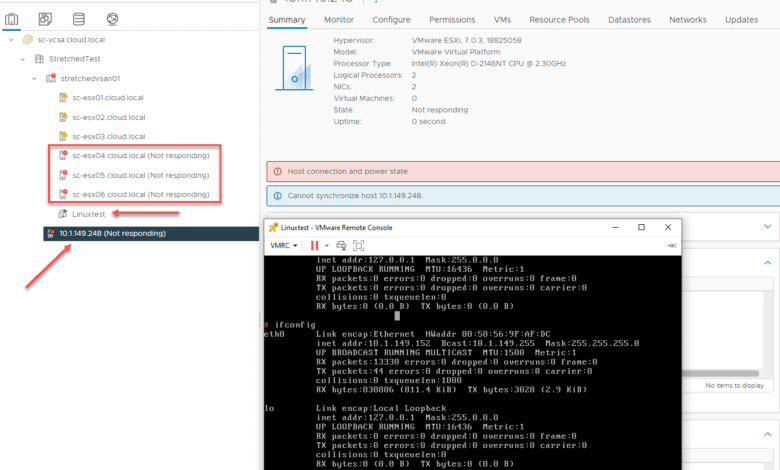Click the sc-esx01.cloud.local host warning icon

[63, 97]
